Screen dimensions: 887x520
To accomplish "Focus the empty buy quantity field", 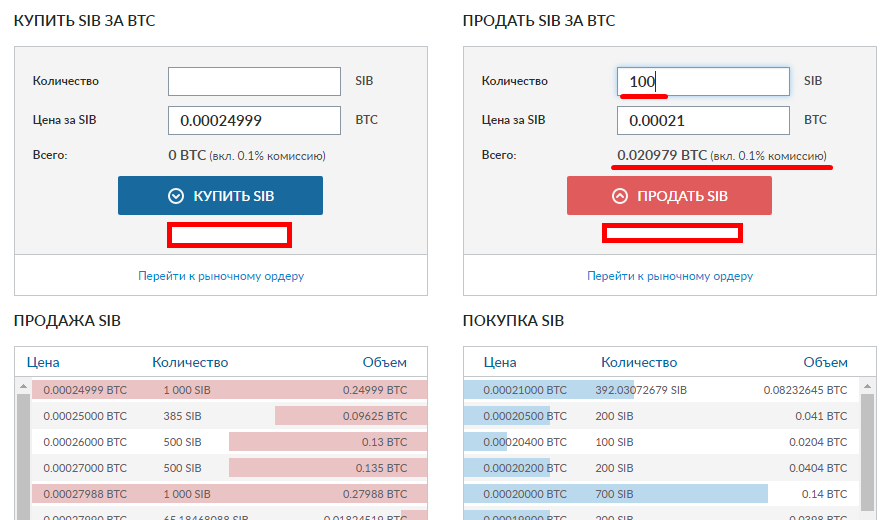I will coord(254,81).
